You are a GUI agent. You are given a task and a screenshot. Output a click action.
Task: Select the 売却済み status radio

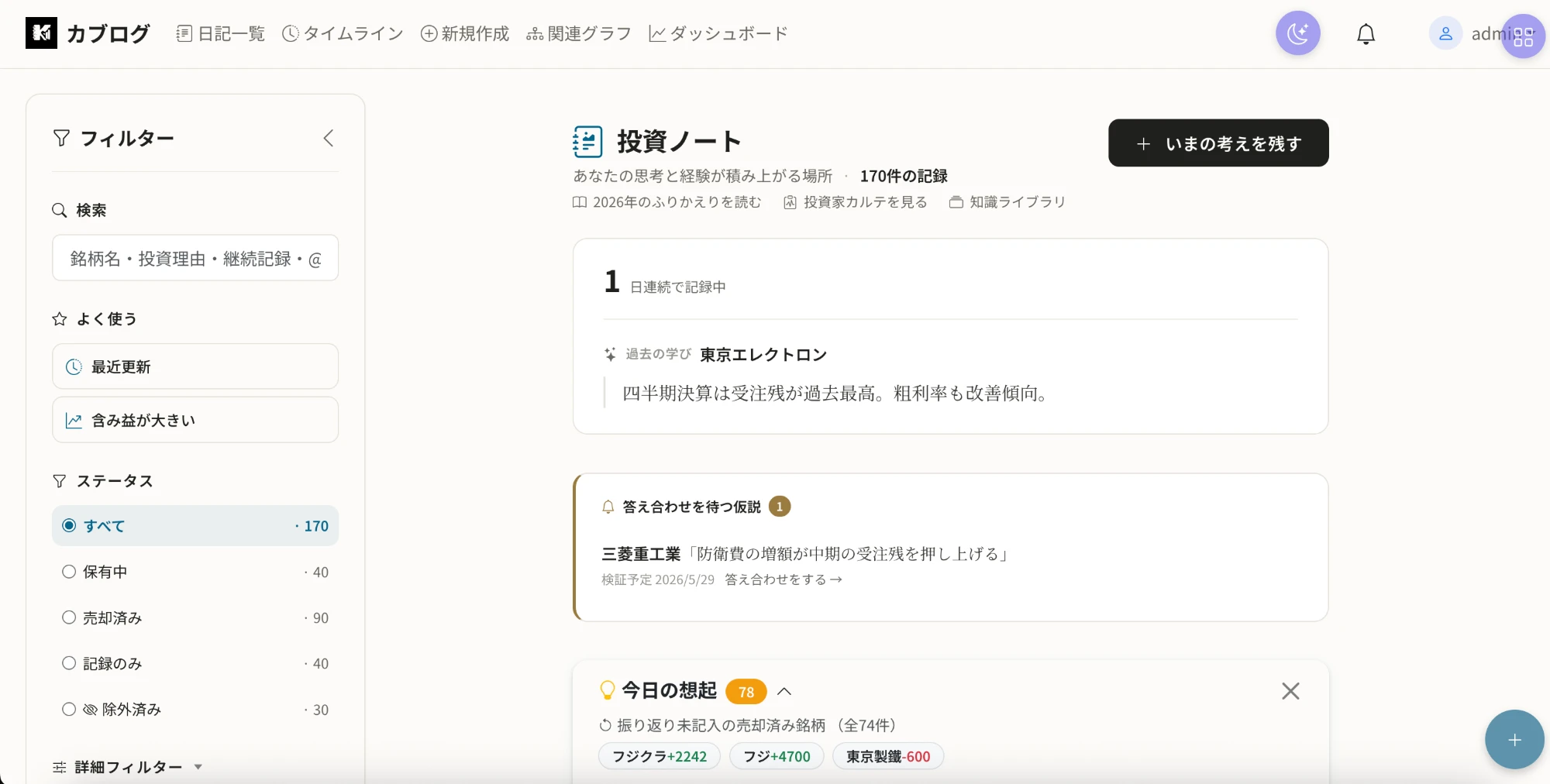69,617
